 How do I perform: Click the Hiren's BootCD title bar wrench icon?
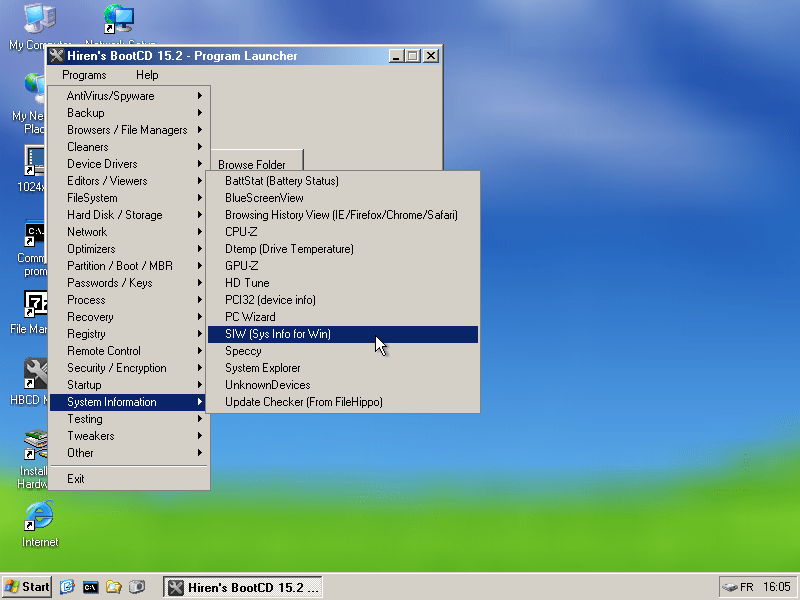(56, 56)
